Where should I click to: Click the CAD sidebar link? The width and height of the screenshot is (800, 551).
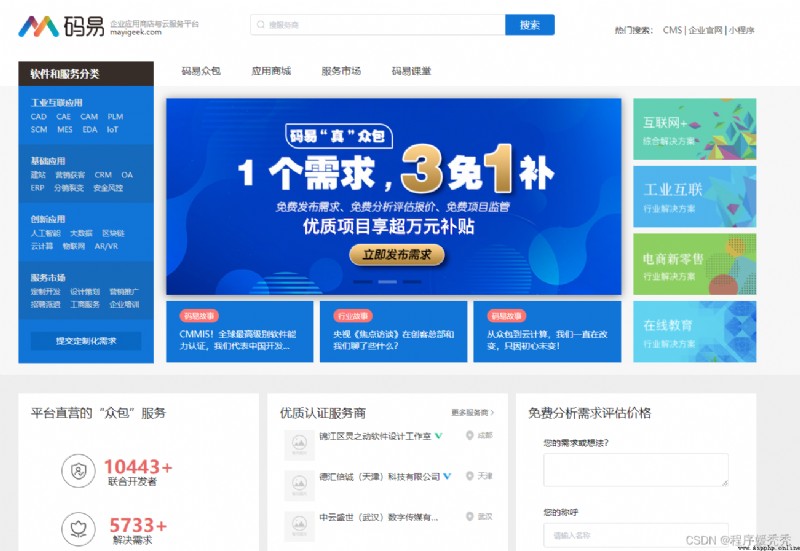click(x=38, y=117)
